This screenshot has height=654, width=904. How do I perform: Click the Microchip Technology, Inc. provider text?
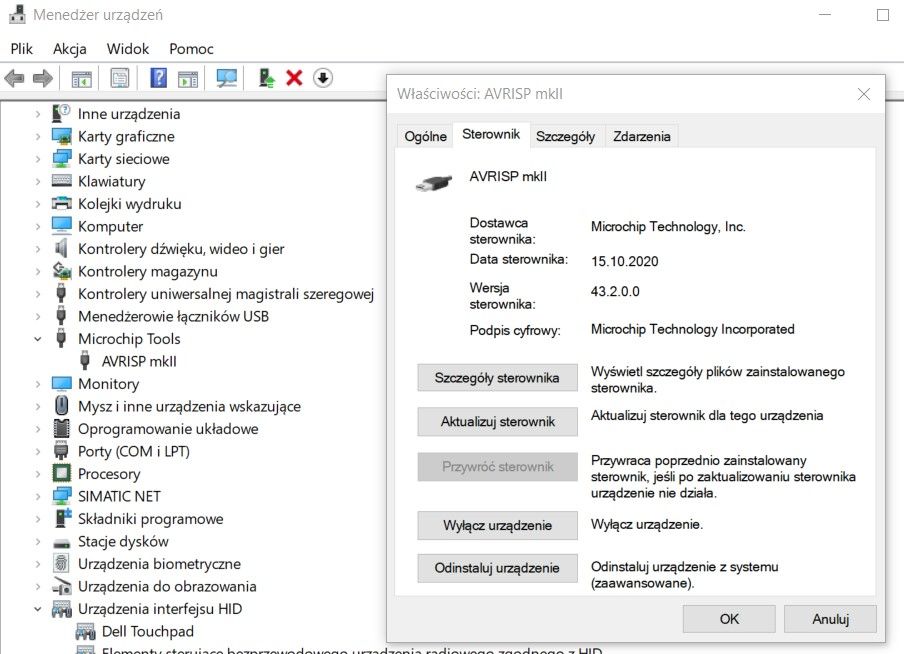668,227
